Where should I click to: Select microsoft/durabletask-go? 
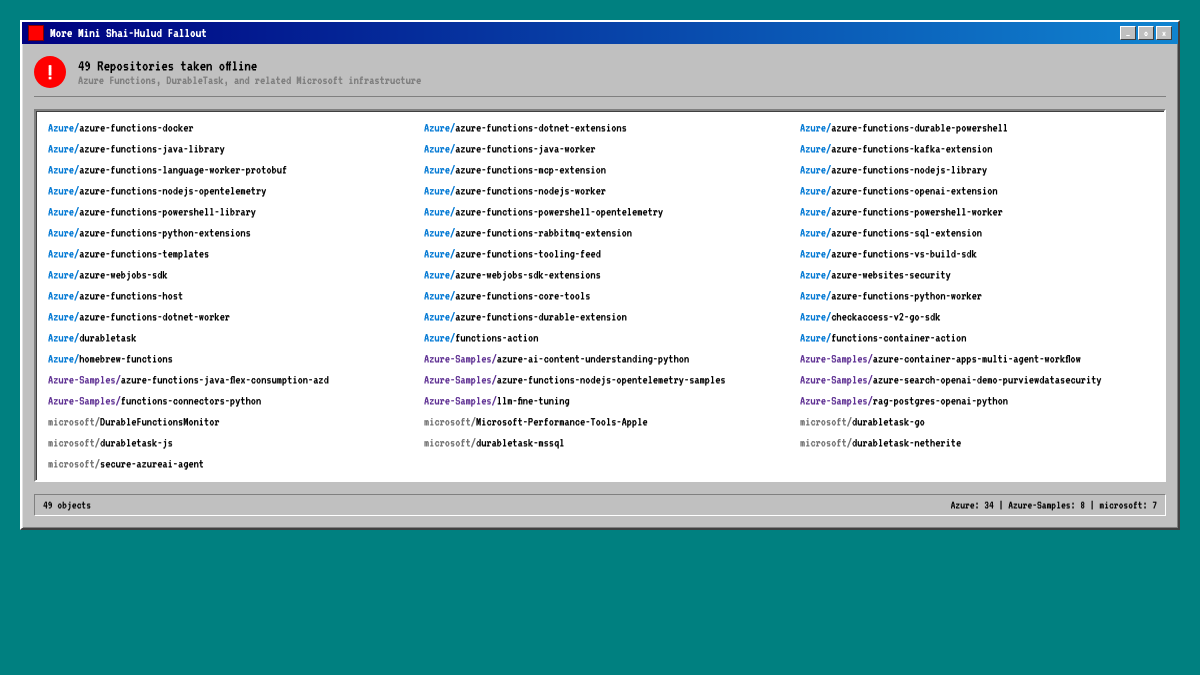(862, 422)
